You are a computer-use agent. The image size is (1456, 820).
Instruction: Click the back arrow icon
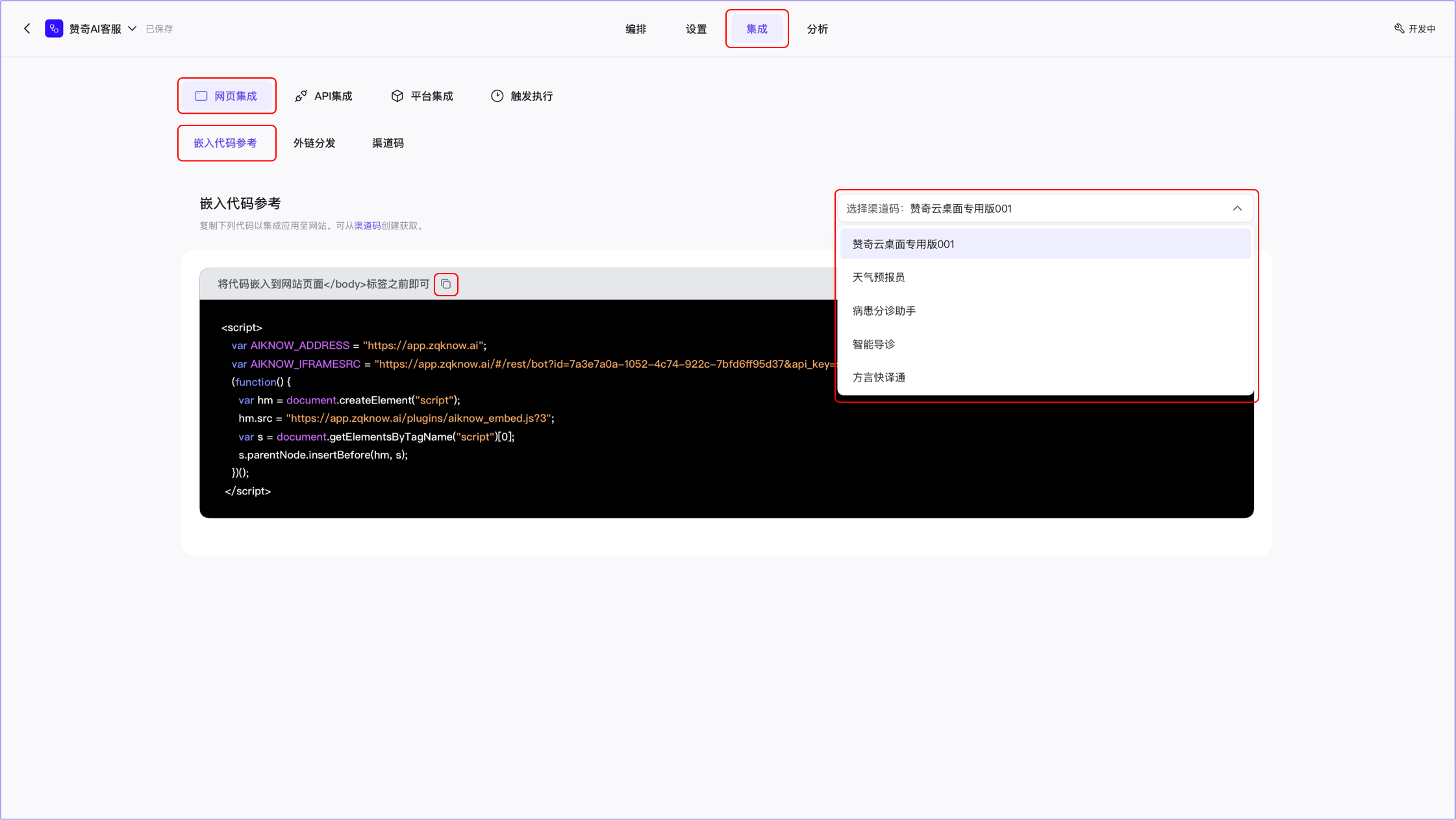point(27,29)
